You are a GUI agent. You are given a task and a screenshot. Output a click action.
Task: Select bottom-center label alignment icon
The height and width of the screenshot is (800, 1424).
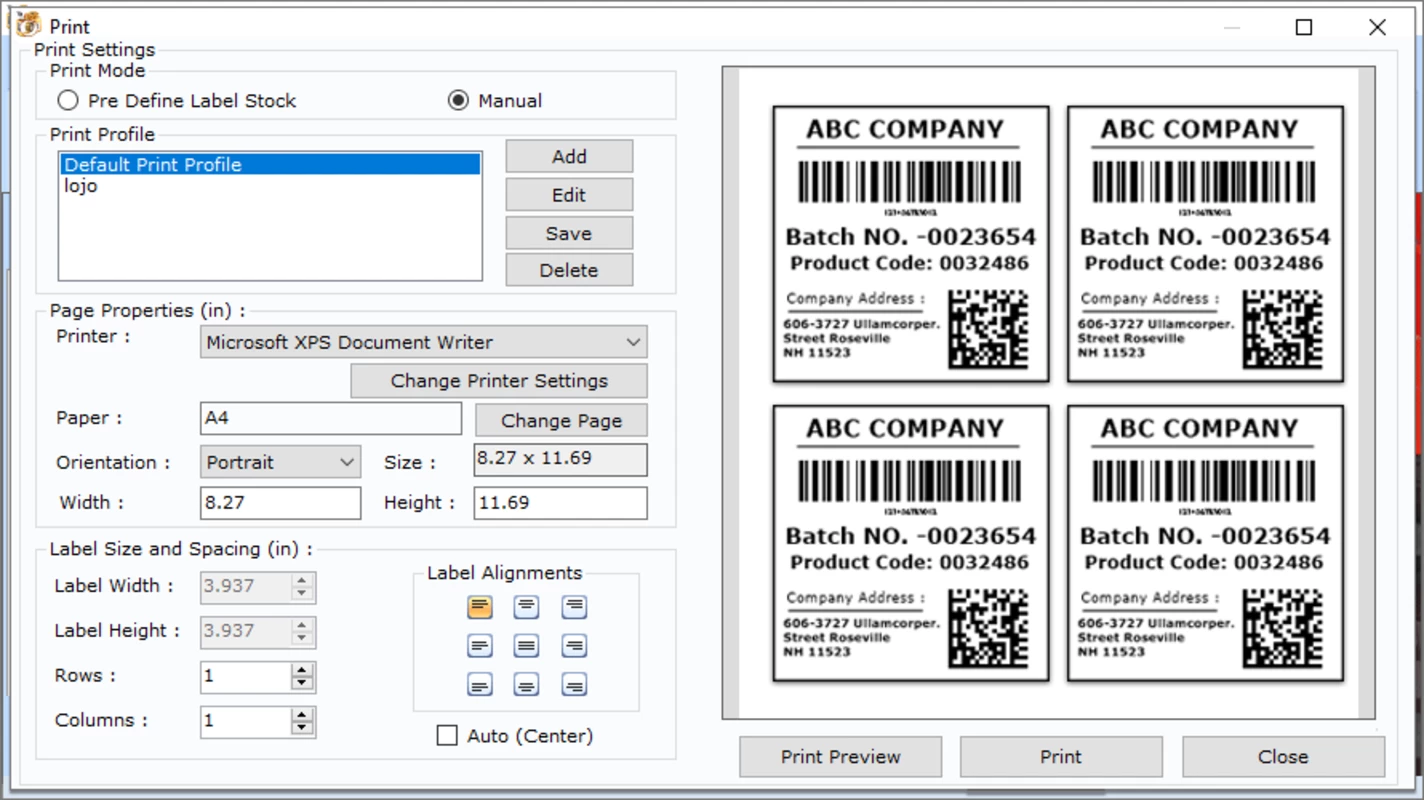pos(527,685)
